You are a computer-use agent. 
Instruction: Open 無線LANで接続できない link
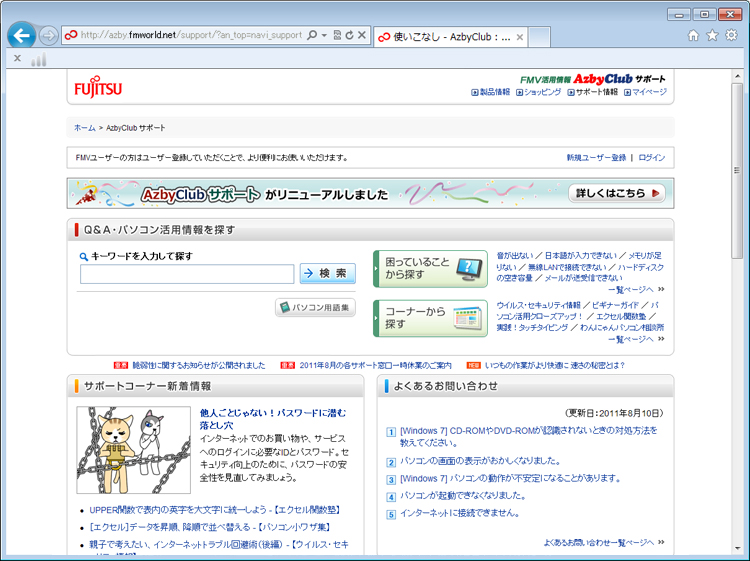coord(567,267)
